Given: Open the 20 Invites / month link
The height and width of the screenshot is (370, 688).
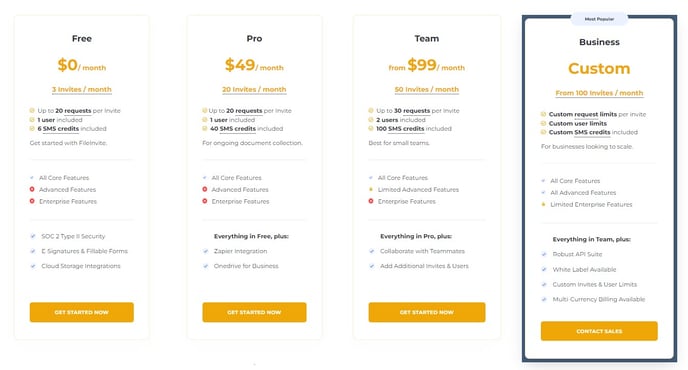Looking at the screenshot, I should [x=254, y=90].
